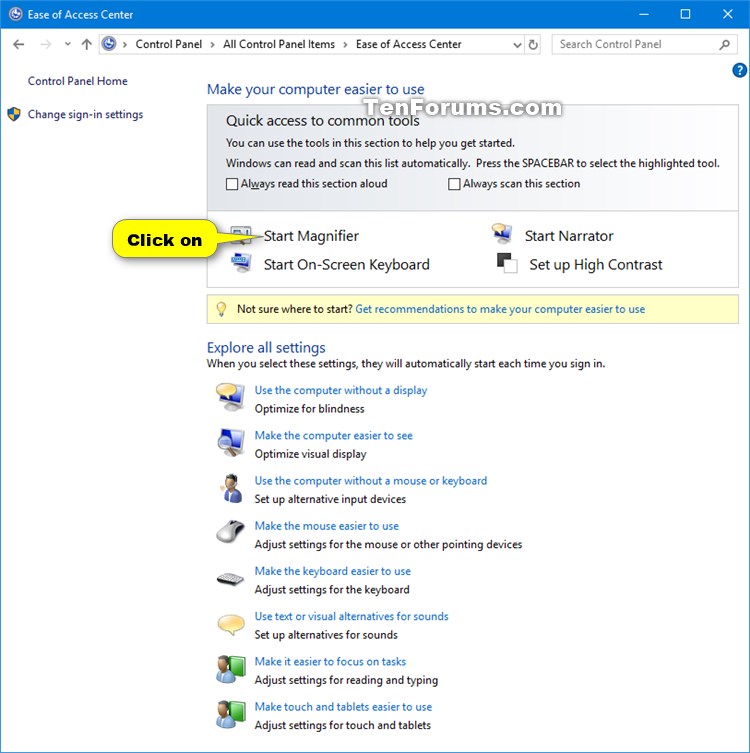Viewport: 750px width, 753px height.
Task: Expand the address bar history dropdown
Action: coord(517,45)
